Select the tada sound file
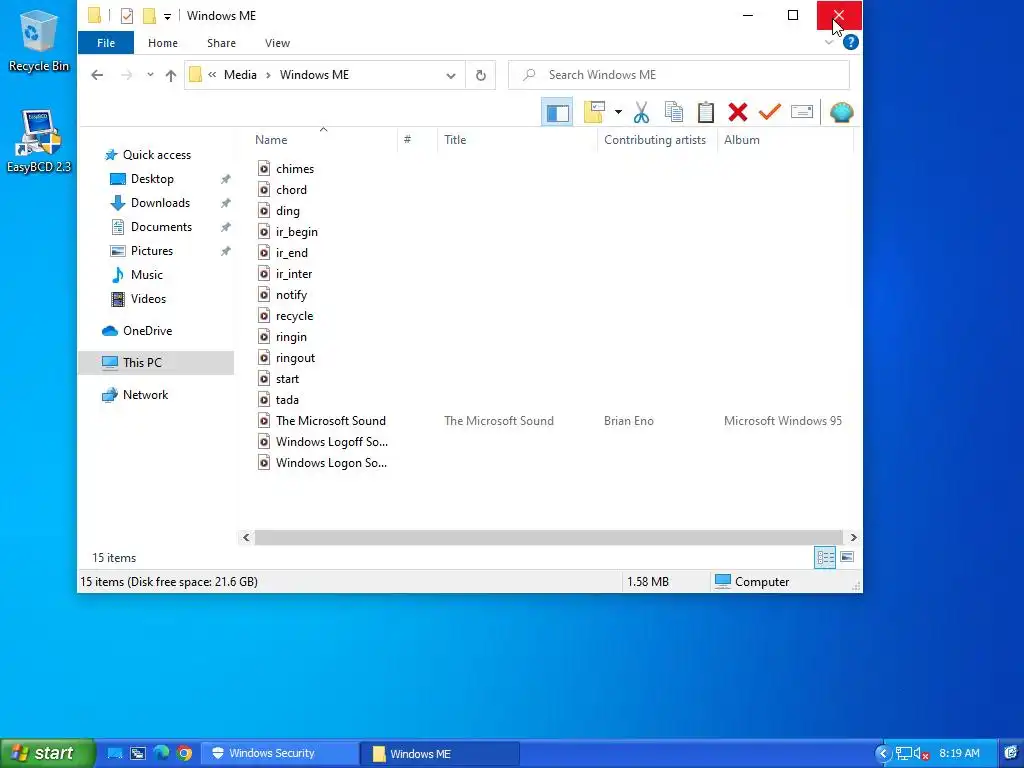Viewport: 1024px width, 768px height. click(287, 400)
